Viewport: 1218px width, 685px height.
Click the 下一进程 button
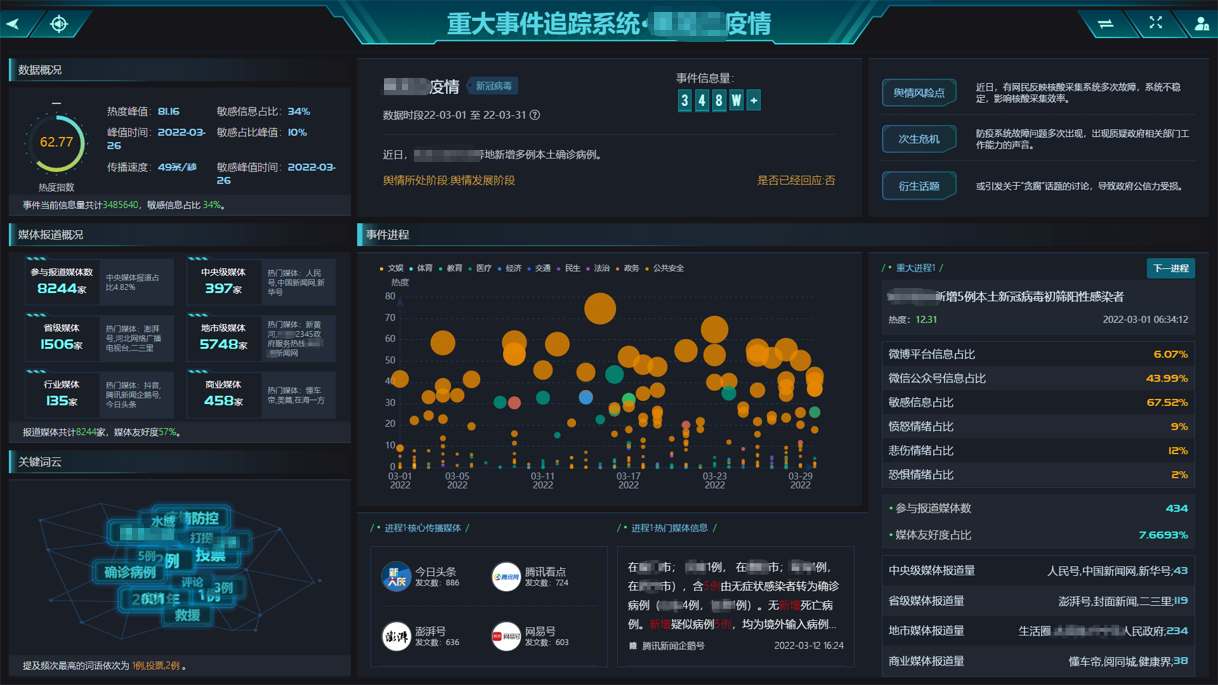click(1170, 268)
